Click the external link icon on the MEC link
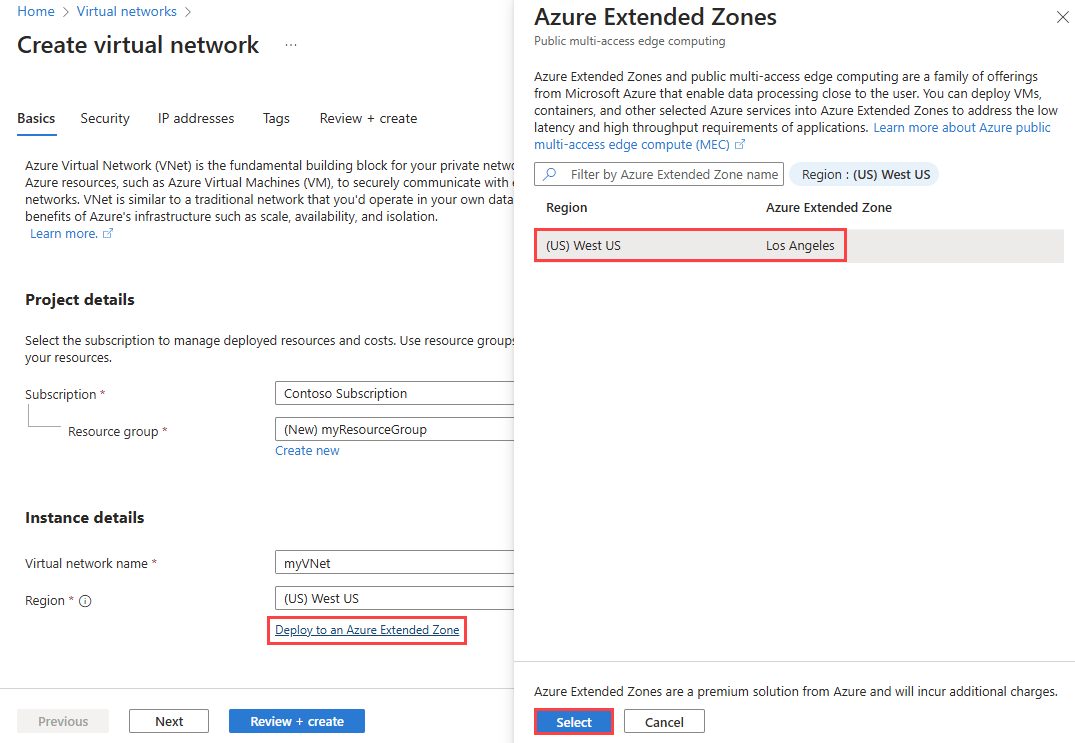This screenshot has width=1075, height=743. pyautogui.click(x=742, y=144)
